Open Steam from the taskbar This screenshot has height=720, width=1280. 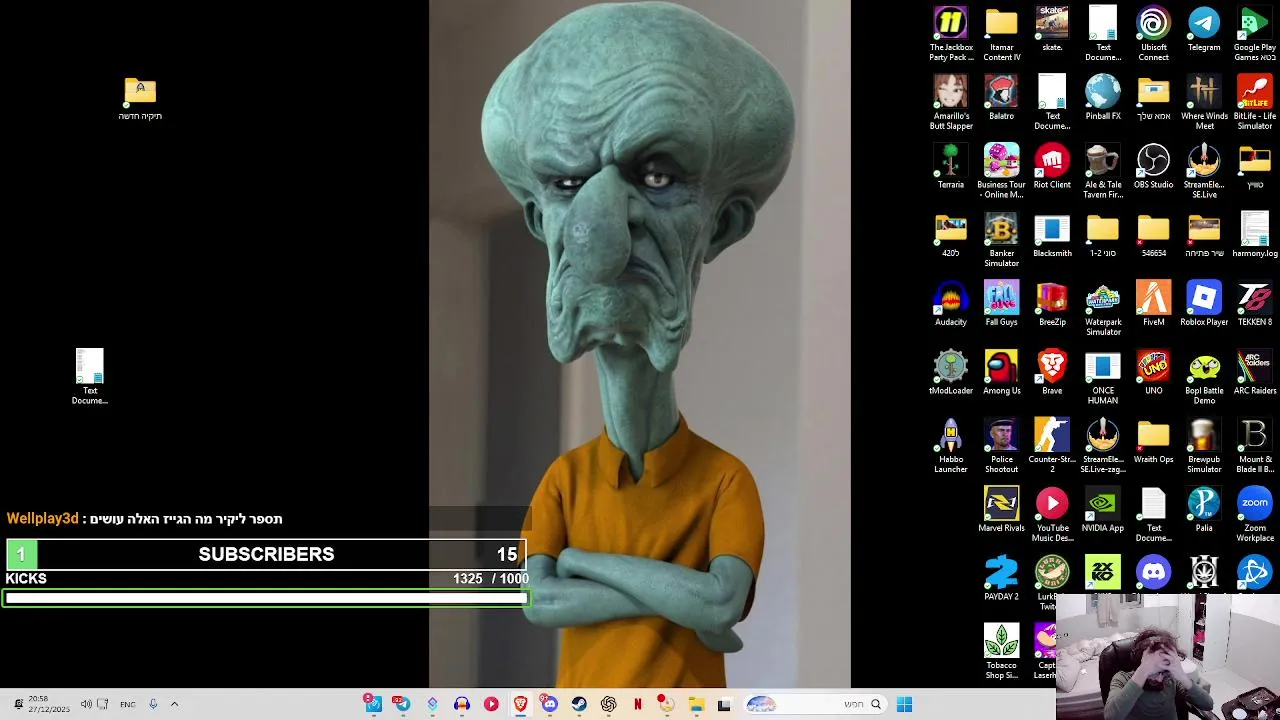click(x=579, y=704)
